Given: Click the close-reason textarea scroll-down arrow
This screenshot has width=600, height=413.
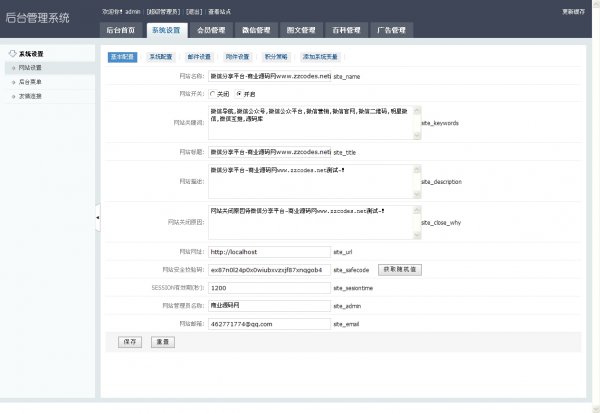Looking at the screenshot, I should pyautogui.click(x=417, y=235).
